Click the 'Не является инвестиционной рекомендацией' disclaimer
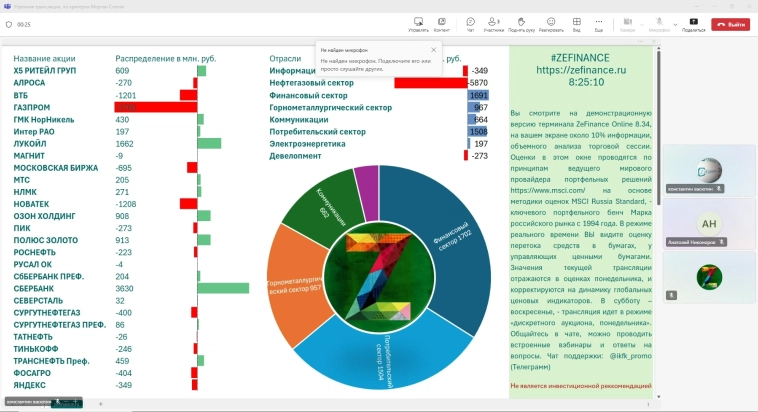The height and width of the screenshot is (412, 758). coord(581,386)
